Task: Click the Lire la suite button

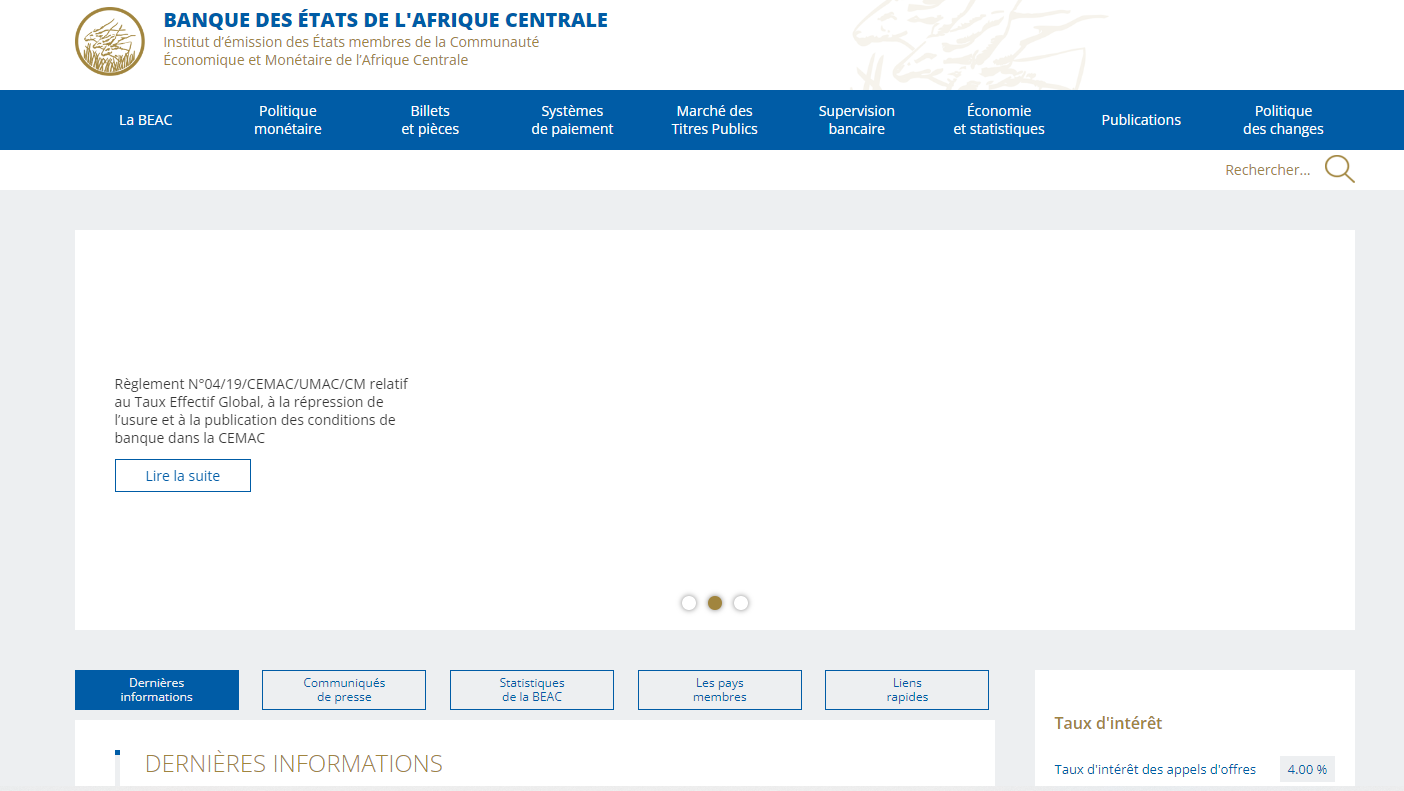Action: click(x=183, y=476)
